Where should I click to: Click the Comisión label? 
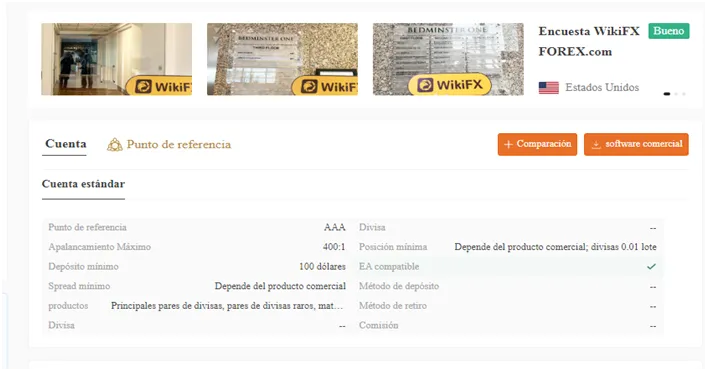pos(379,325)
